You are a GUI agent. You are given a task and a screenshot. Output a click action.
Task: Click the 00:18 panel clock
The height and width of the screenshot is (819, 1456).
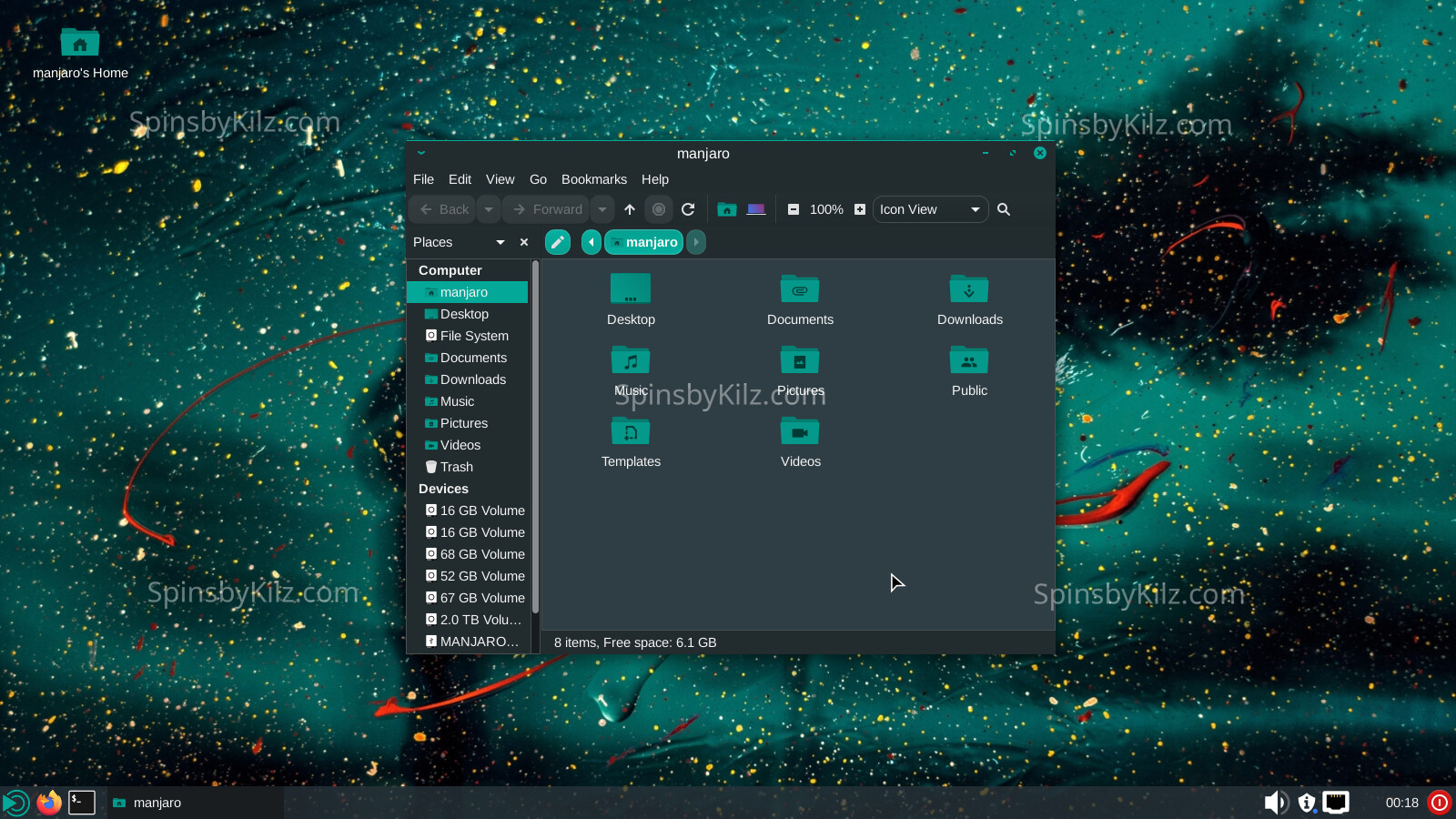coord(1401,803)
